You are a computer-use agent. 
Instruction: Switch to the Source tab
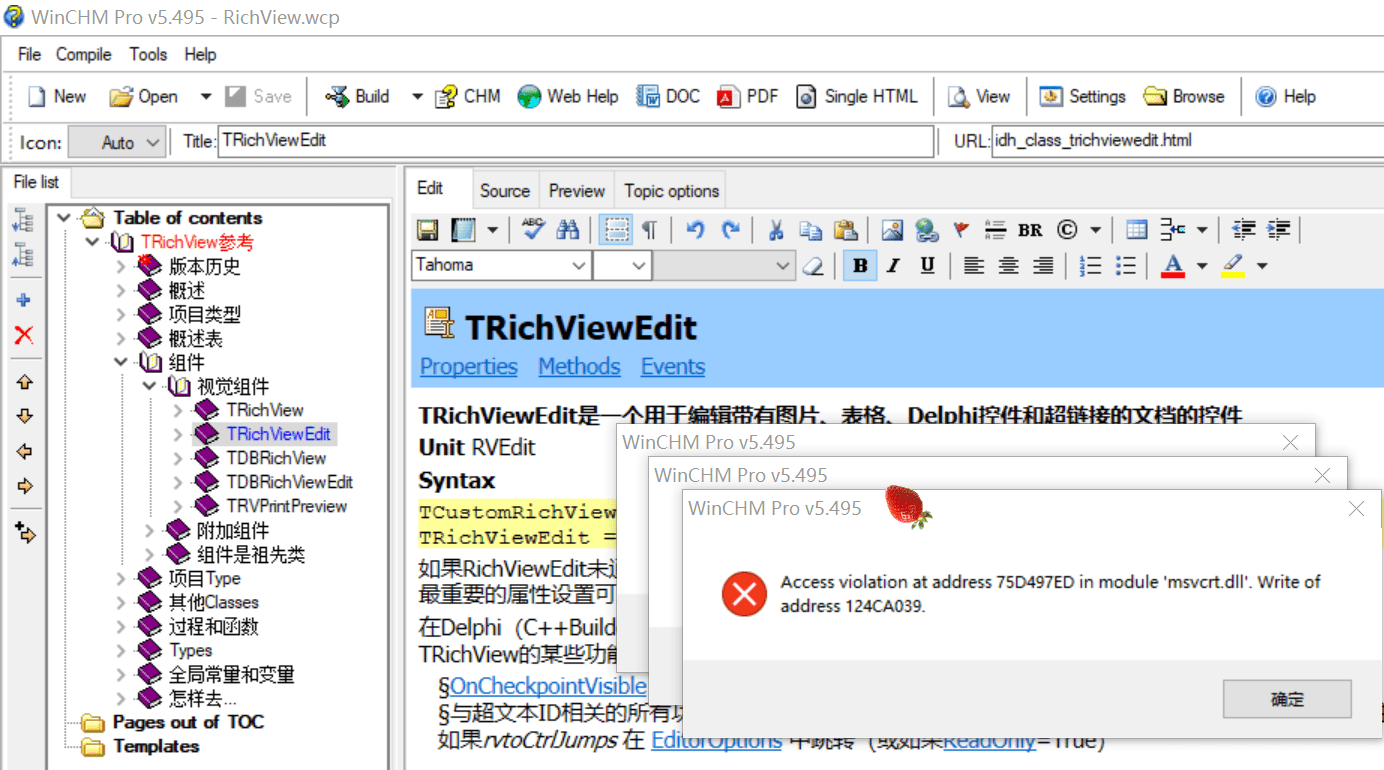coord(505,190)
